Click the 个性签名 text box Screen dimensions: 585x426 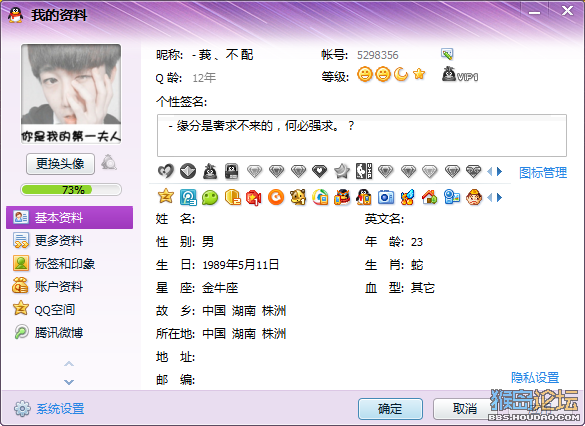click(x=362, y=135)
